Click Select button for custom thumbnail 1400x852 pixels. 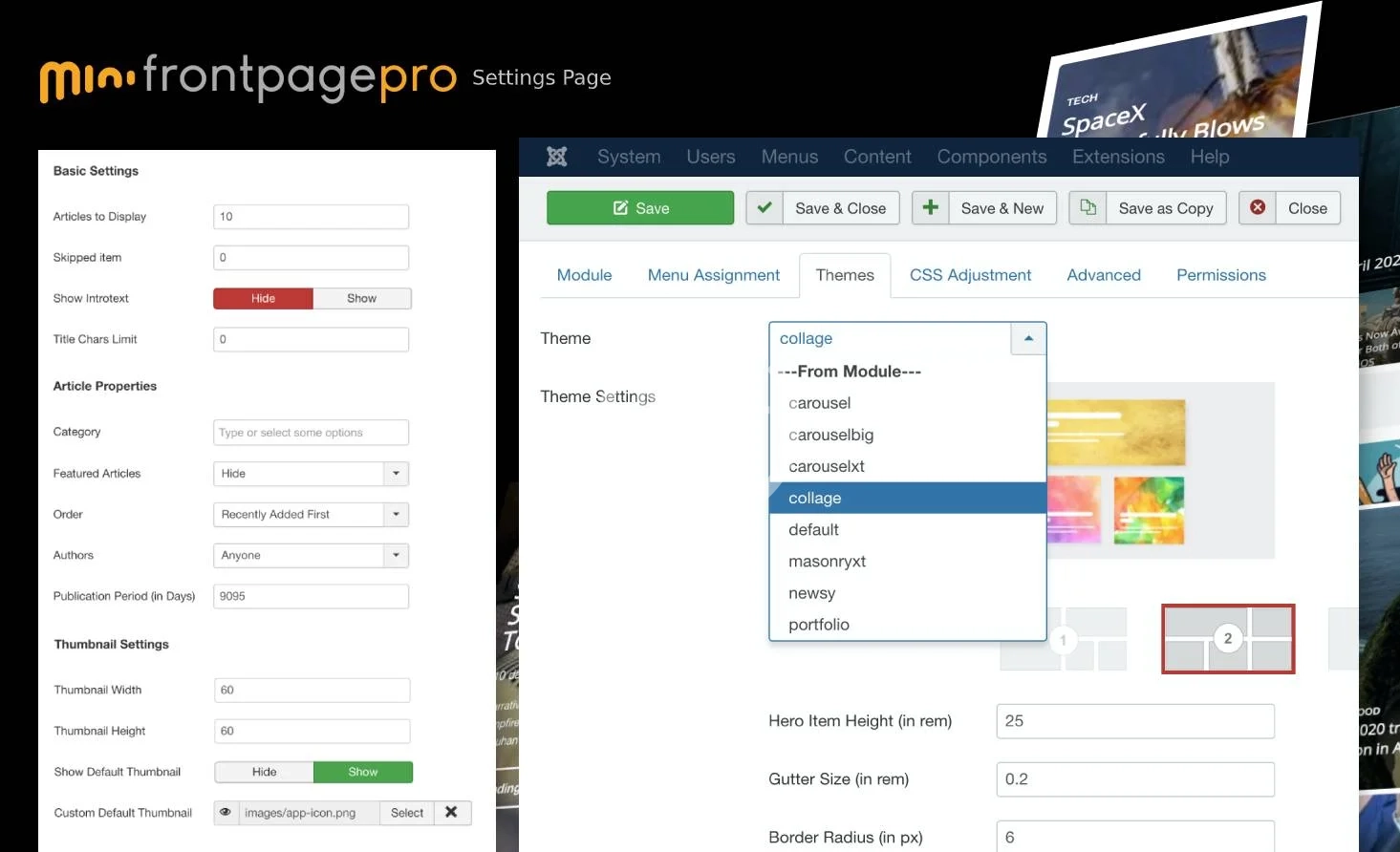[407, 813]
